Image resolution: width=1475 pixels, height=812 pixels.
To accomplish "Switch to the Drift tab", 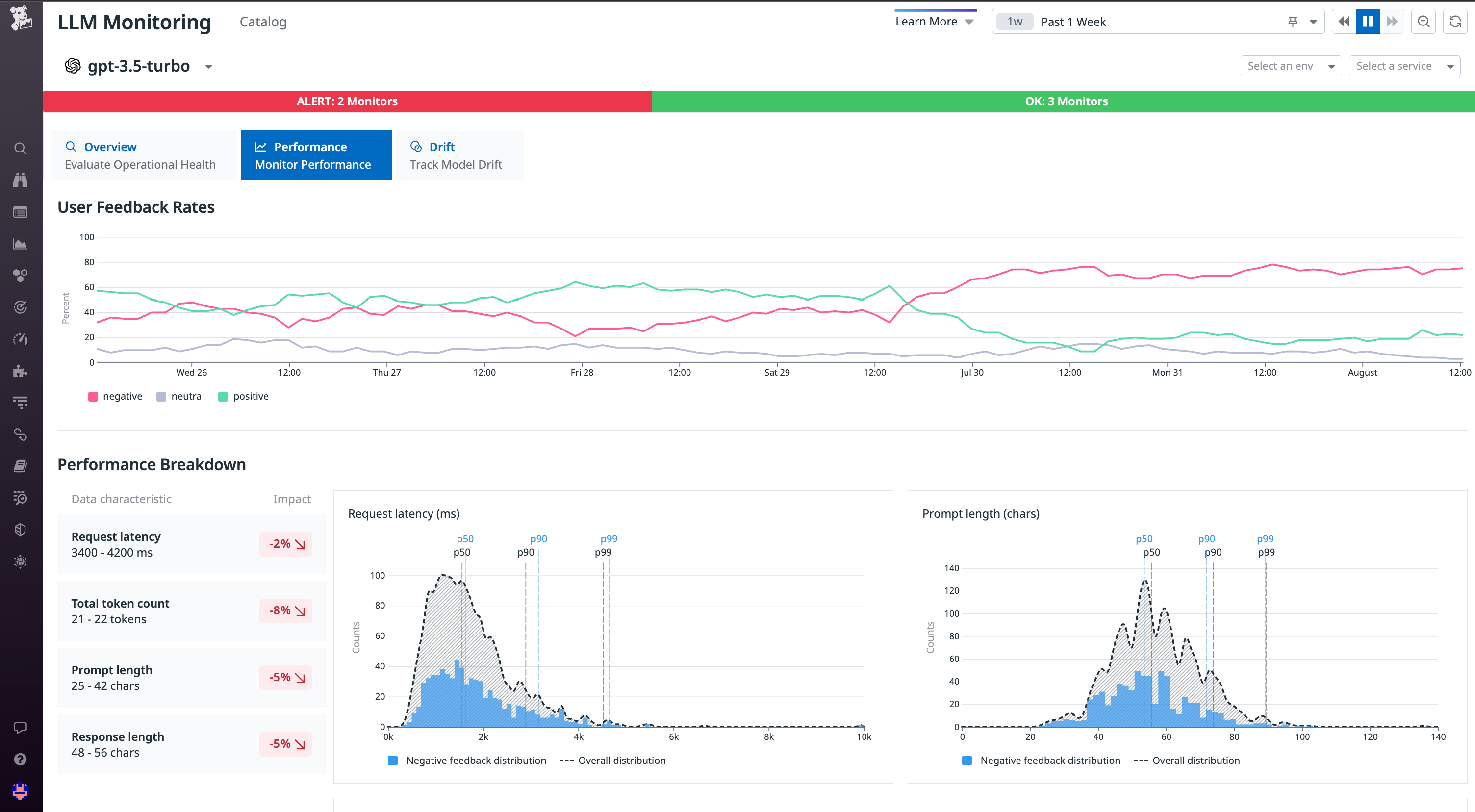I will click(x=457, y=155).
